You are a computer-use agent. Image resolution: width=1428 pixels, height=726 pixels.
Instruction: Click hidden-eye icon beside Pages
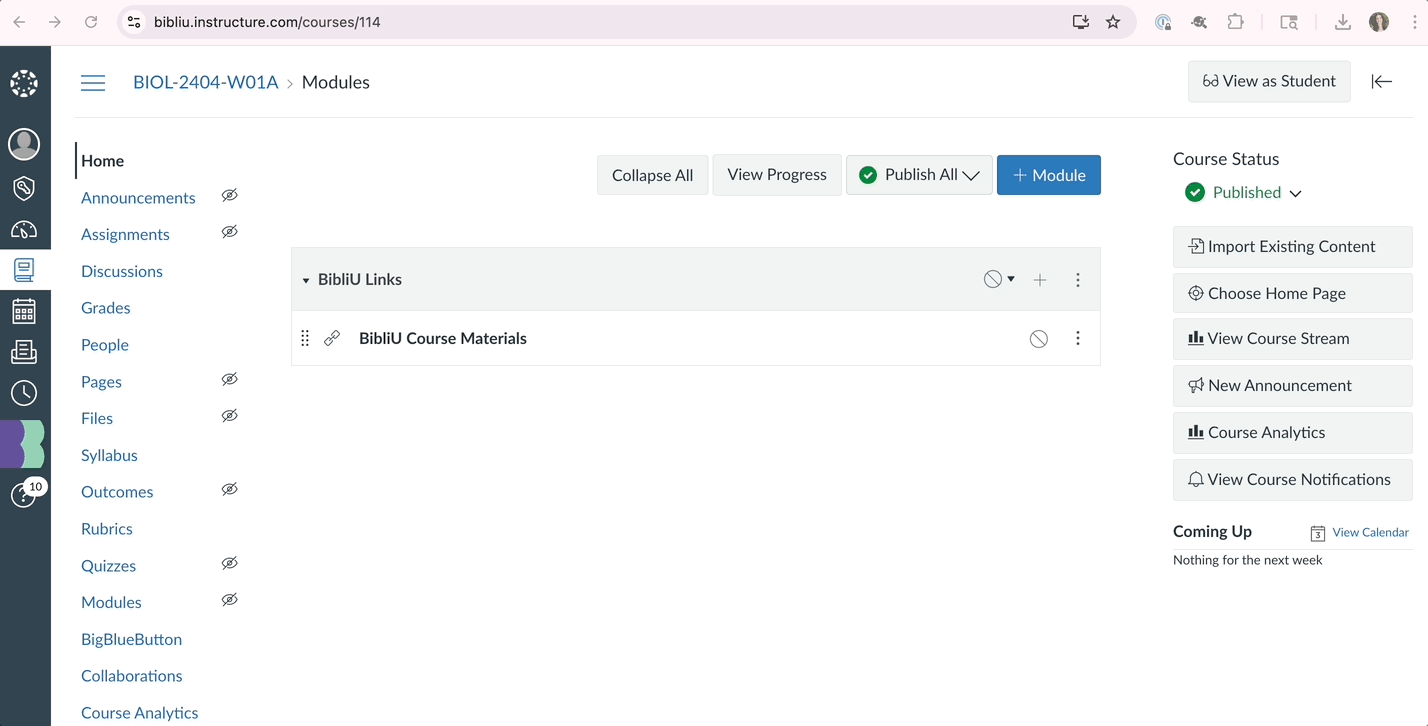tap(230, 379)
